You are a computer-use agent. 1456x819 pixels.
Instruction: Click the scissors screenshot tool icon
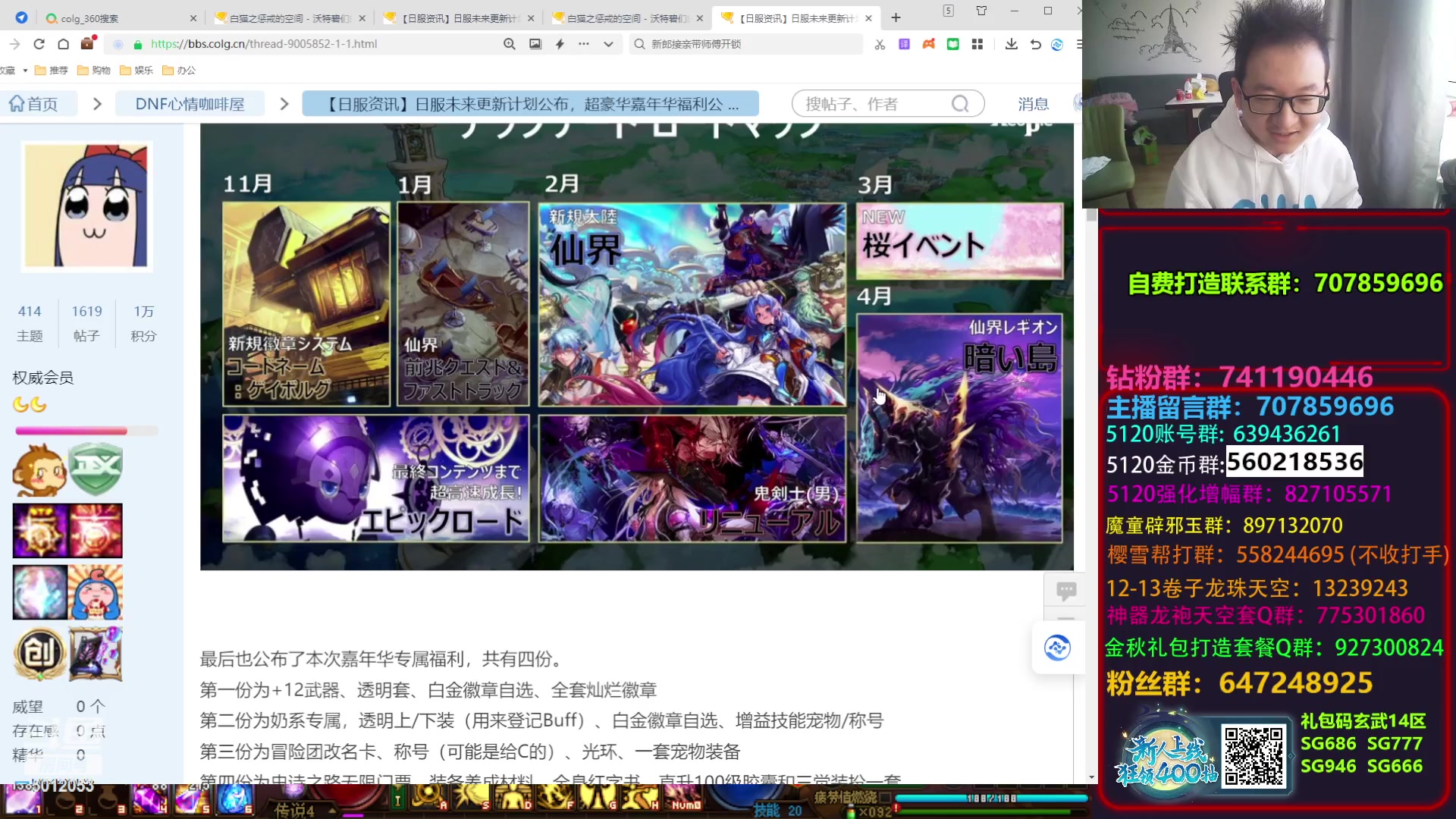(880, 44)
